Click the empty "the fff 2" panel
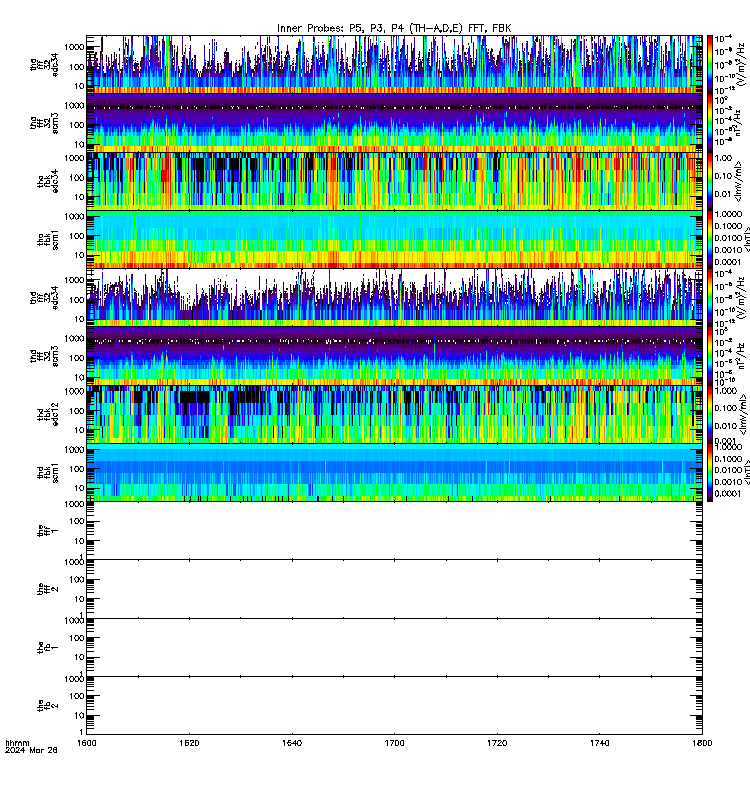This screenshot has height=800, width=750. coord(394,589)
